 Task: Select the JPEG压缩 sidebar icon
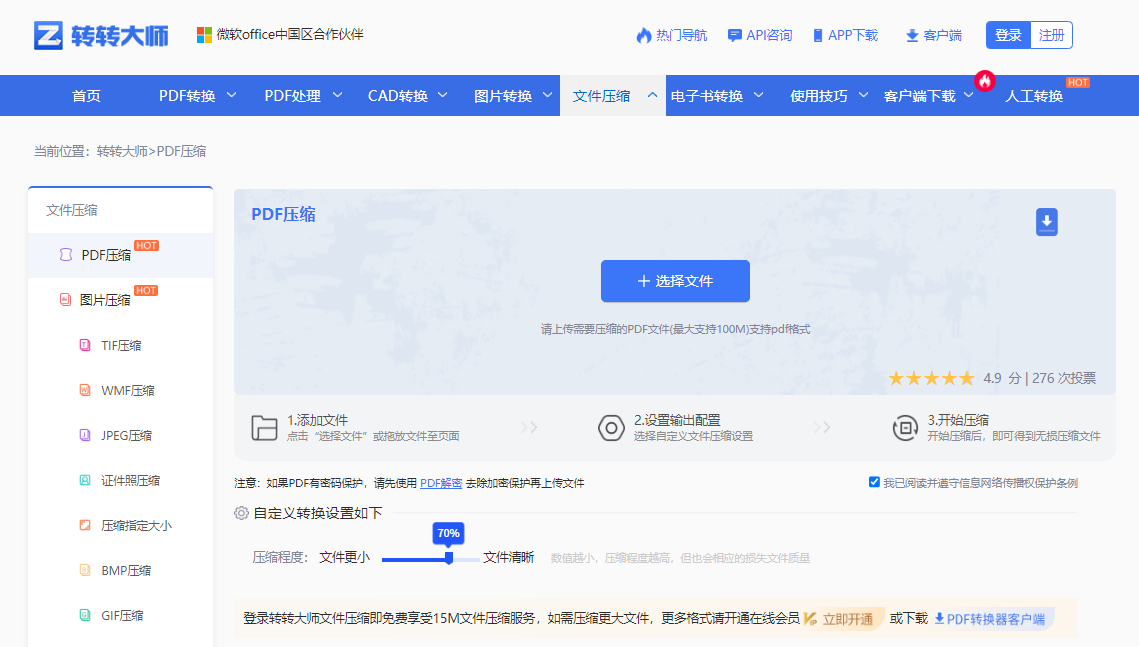(x=84, y=435)
